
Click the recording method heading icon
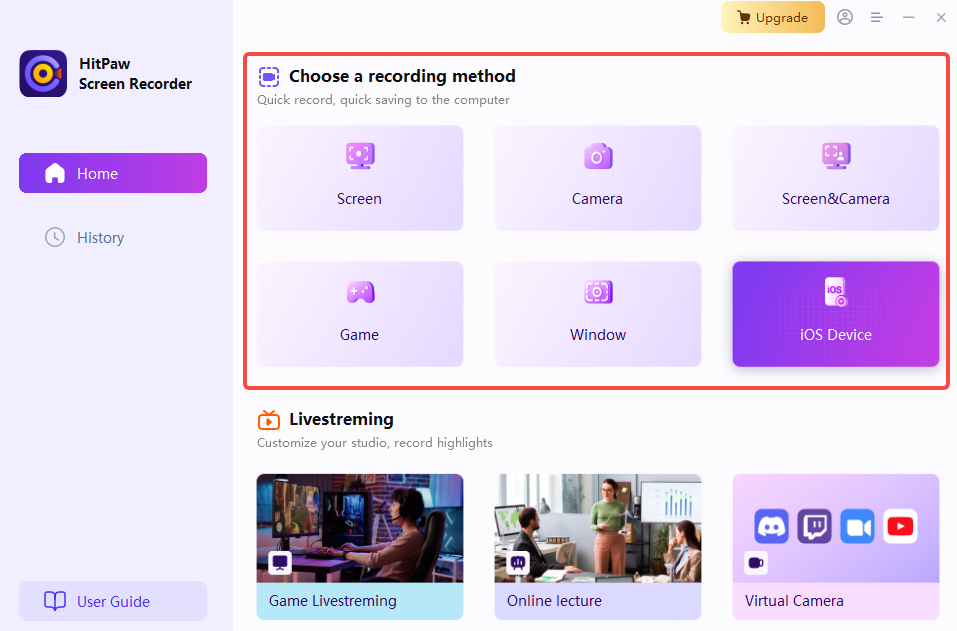click(x=269, y=77)
